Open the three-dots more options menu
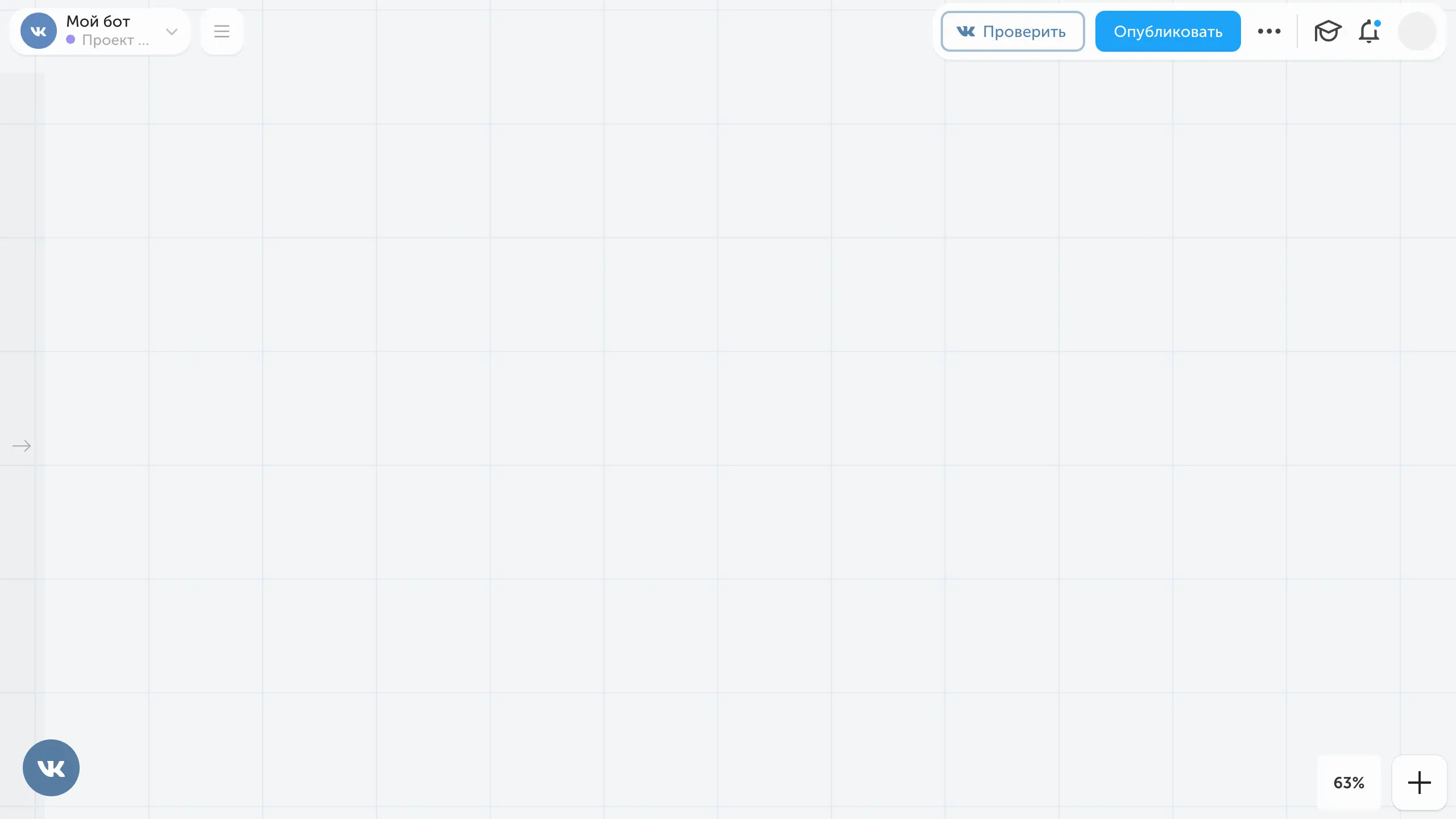1456x819 pixels. 1269,31
